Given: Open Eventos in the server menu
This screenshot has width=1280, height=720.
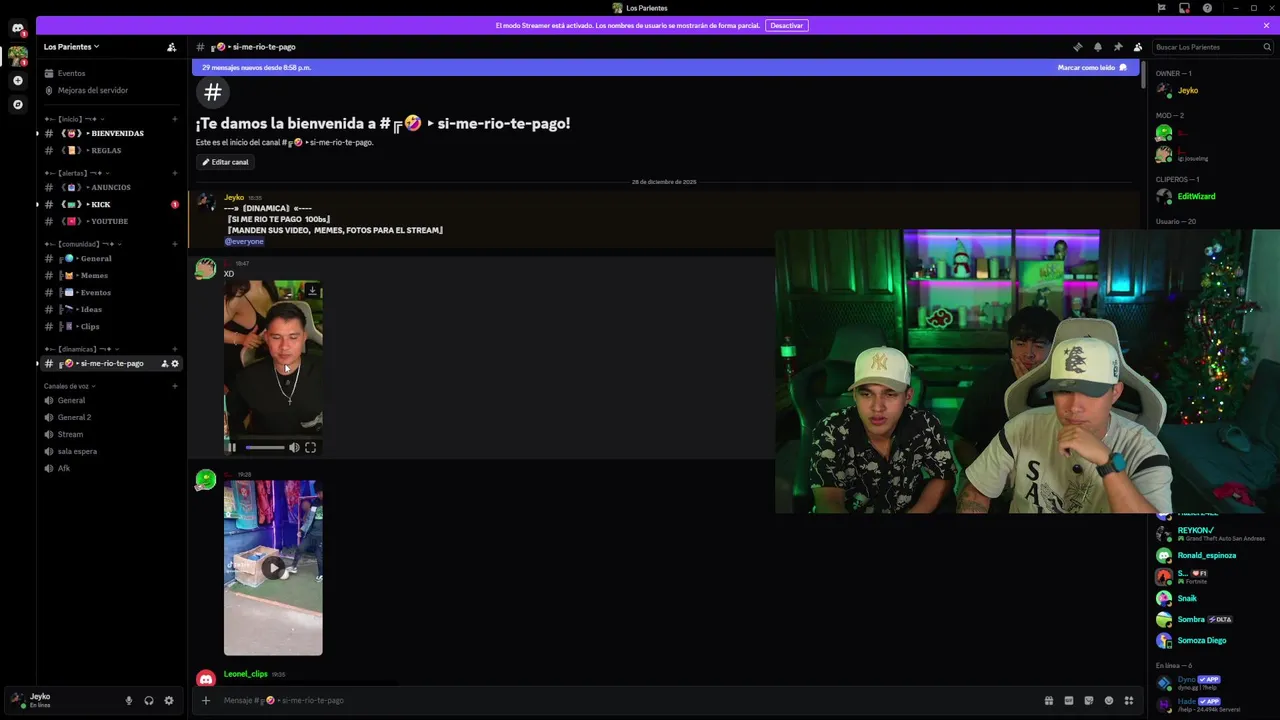Looking at the screenshot, I should pyautogui.click(x=110, y=74).
